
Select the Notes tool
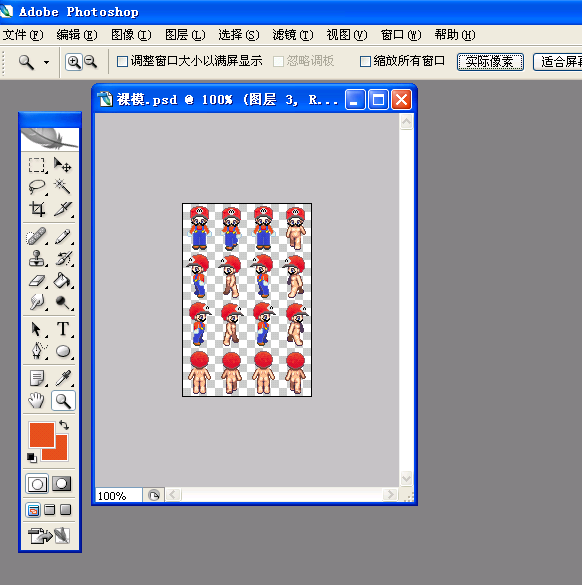37,378
